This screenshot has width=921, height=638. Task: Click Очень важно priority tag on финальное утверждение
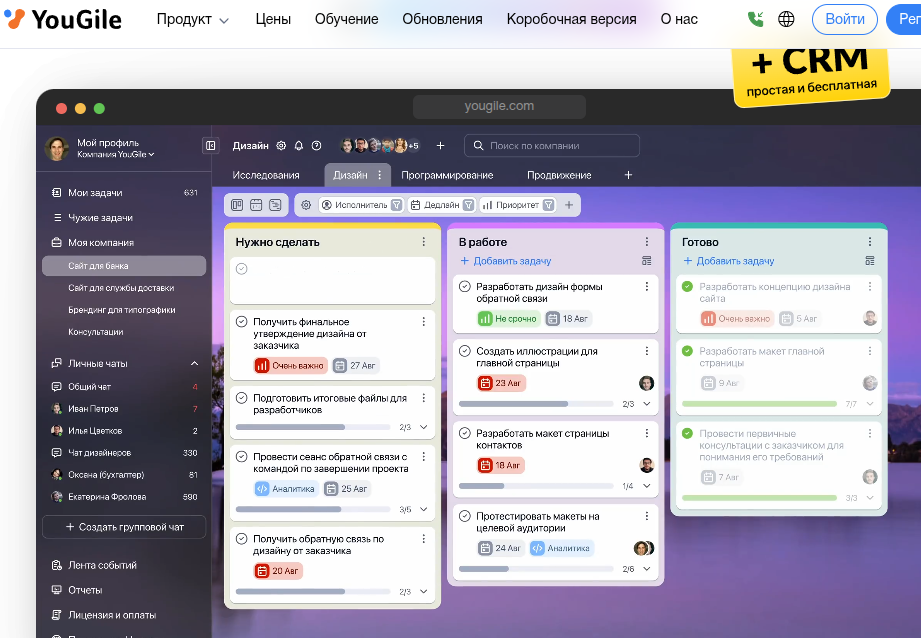pyautogui.click(x=290, y=365)
